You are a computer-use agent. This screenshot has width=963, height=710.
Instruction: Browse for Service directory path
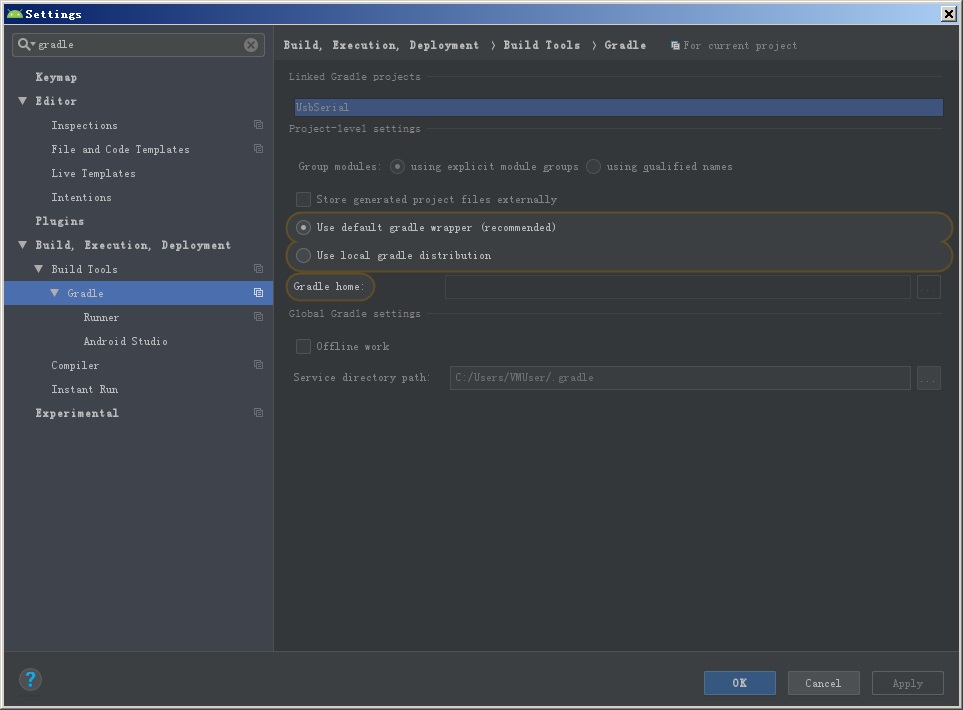pyautogui.click(x=928, y=378)
